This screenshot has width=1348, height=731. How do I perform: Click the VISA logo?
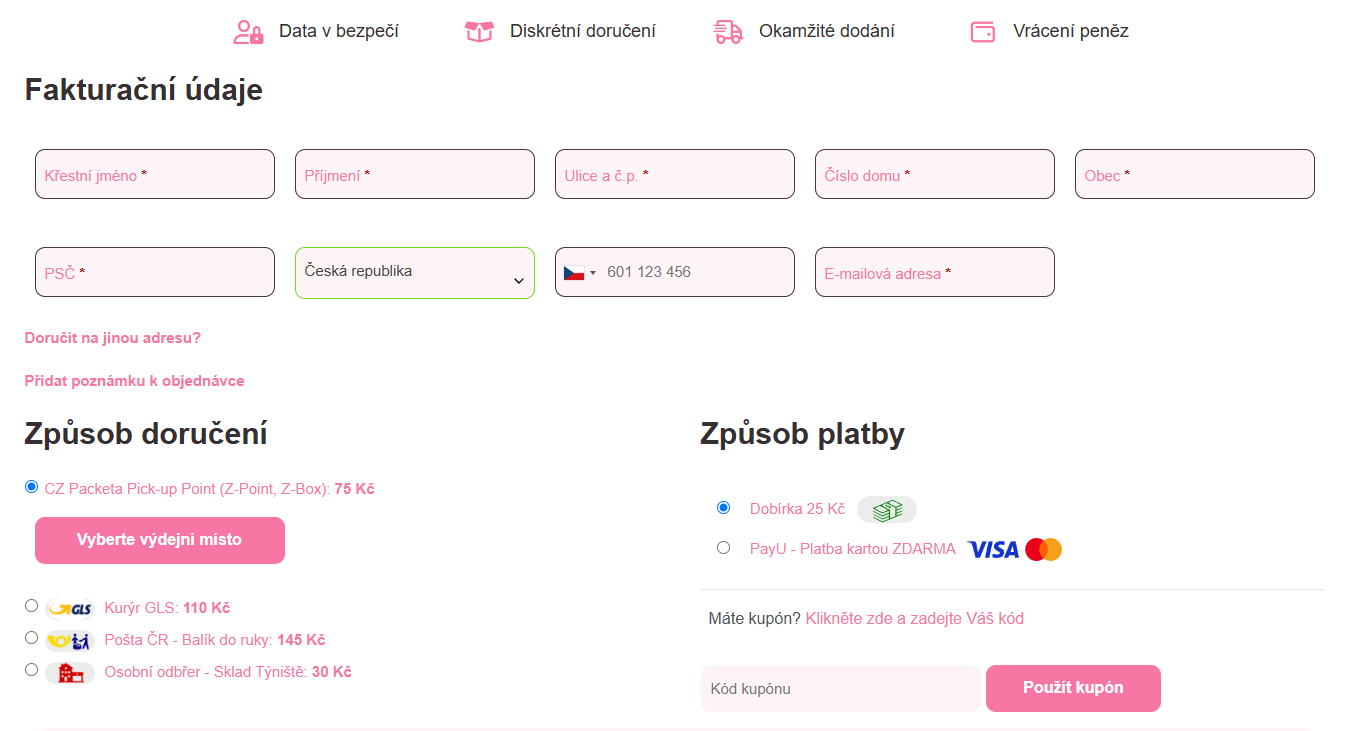991,548
